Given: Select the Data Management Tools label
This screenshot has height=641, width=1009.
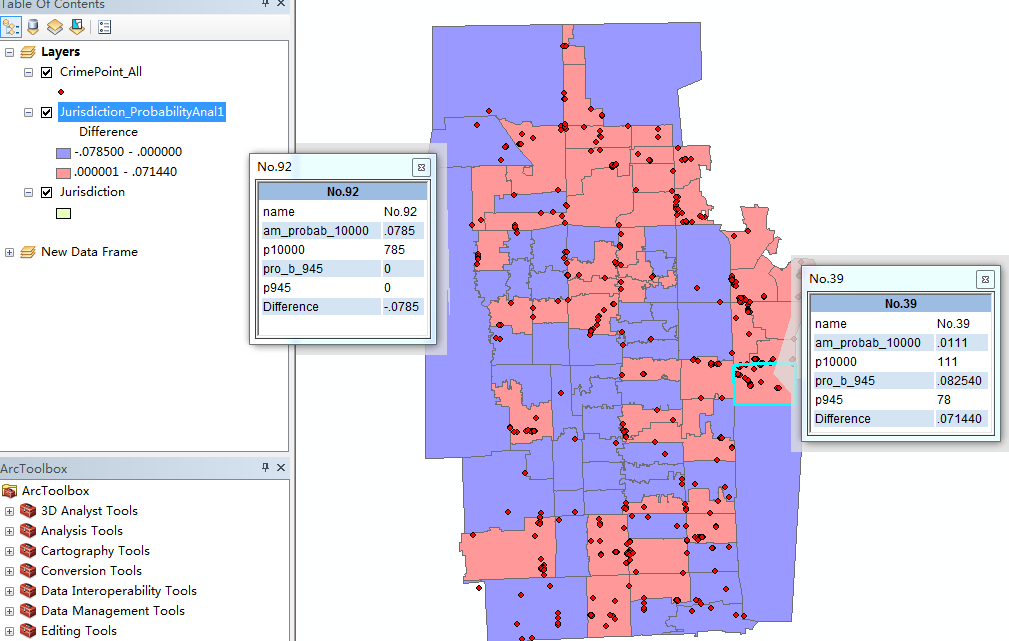Looking at the screenshot, I should coord(113,611).
